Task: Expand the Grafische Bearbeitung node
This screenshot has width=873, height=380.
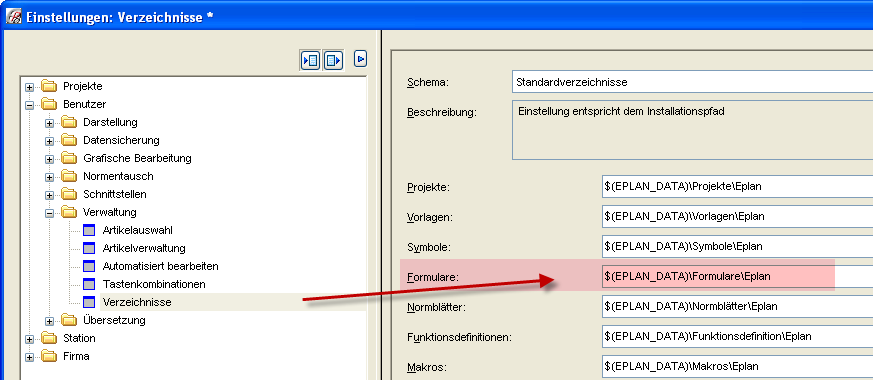Action: [x=50, y=159]
